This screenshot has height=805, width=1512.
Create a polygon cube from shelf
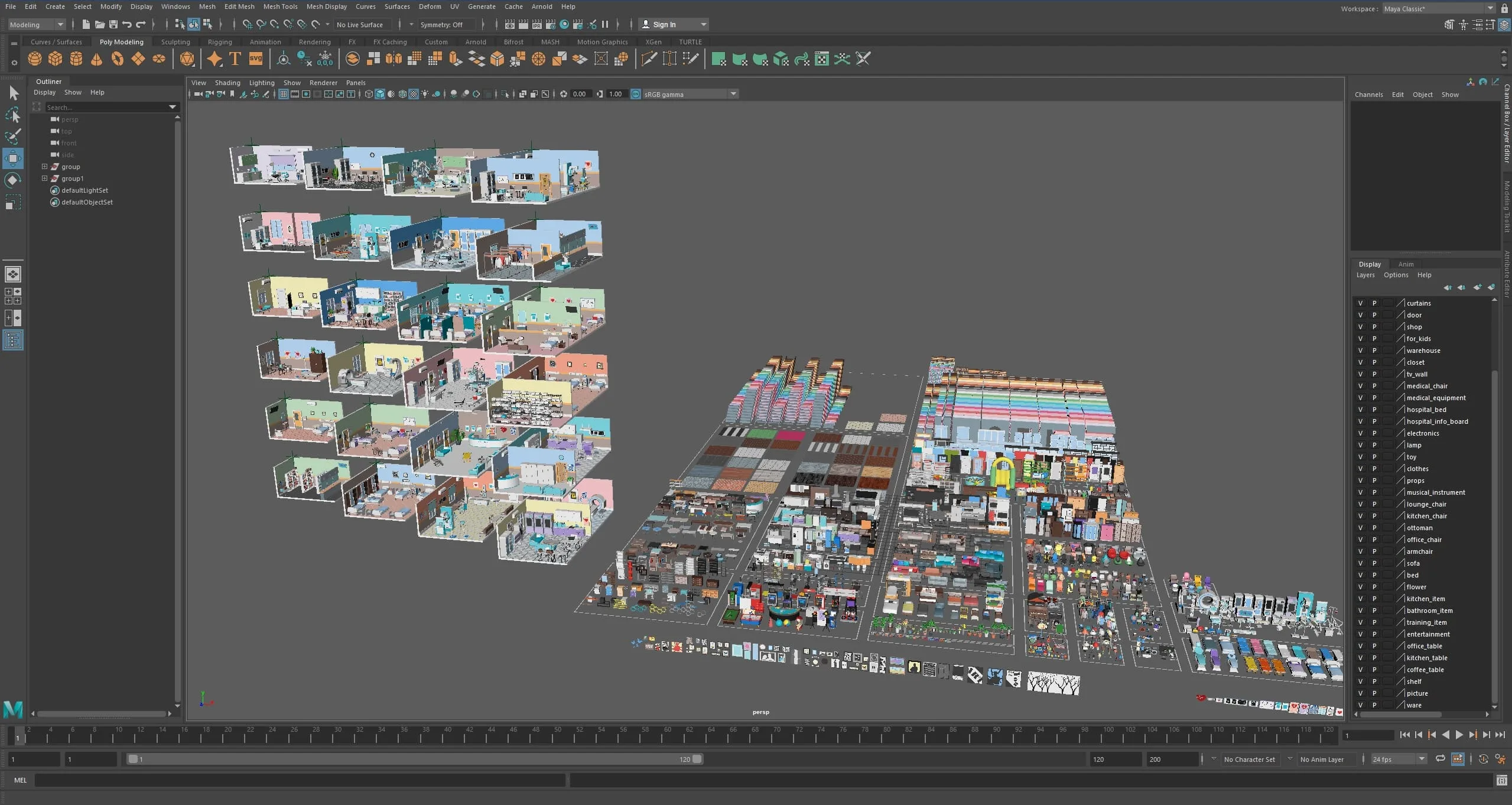coord(56,59)
